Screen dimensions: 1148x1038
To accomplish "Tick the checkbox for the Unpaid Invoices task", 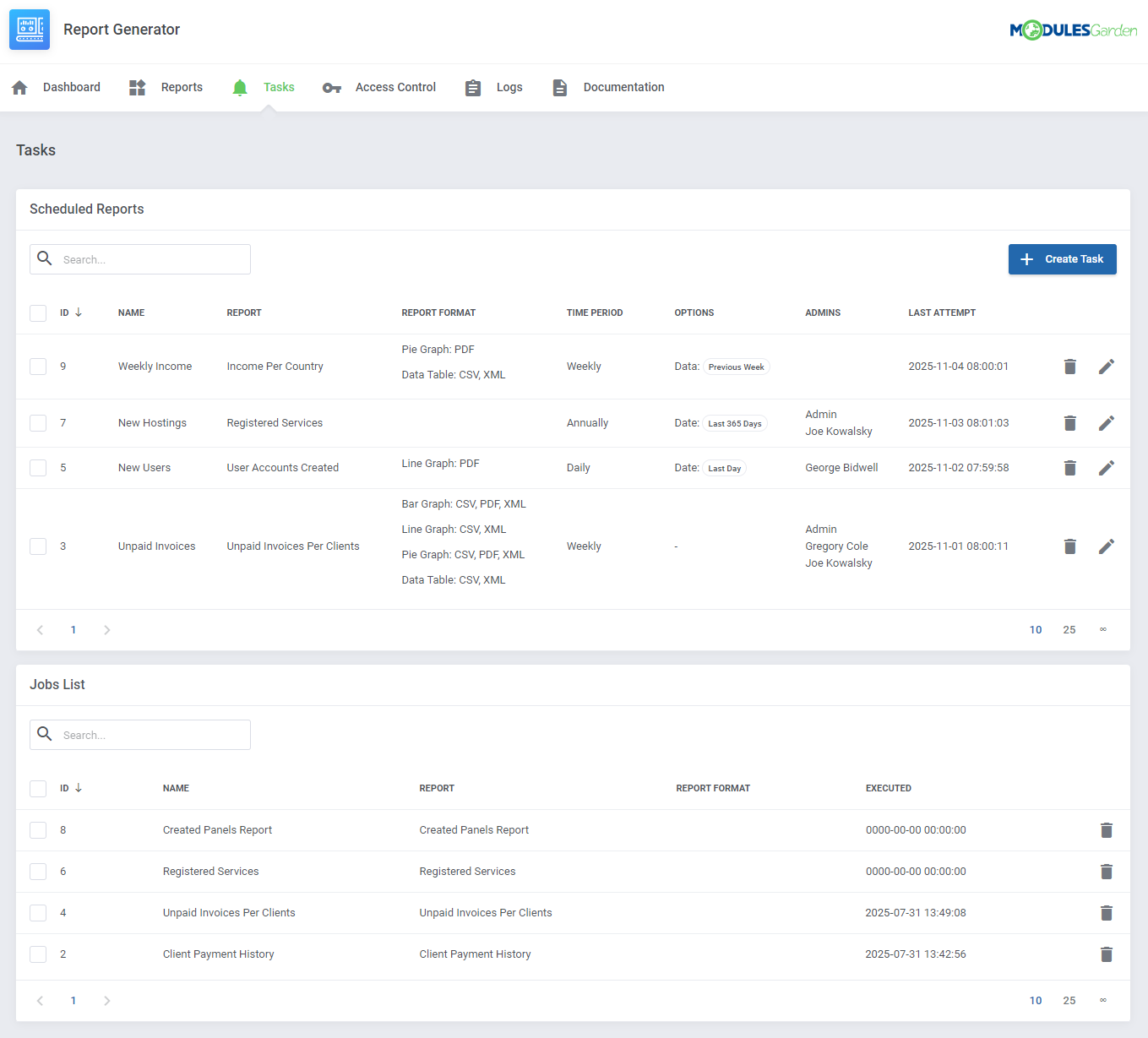I will point(37,546).
